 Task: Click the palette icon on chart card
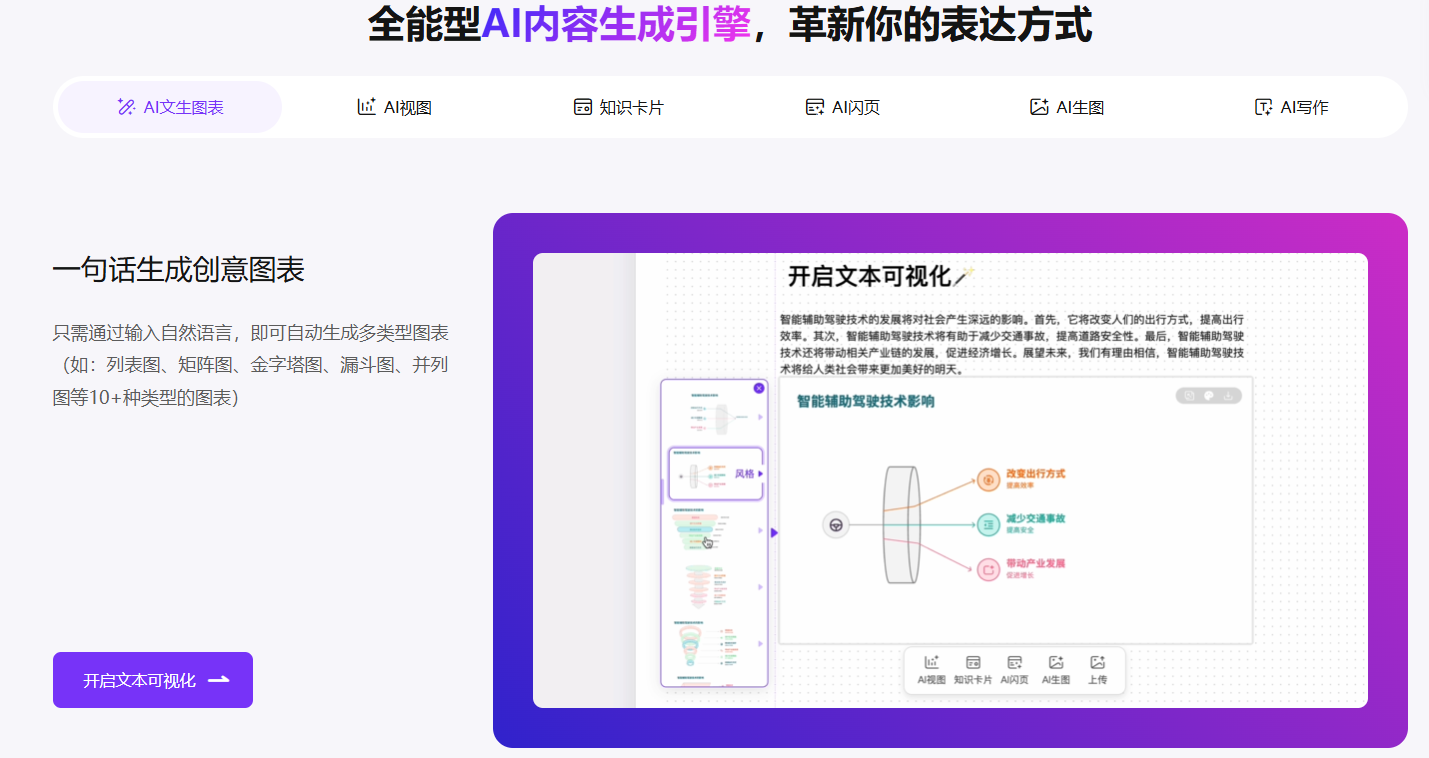click(x=1208, y=396)
